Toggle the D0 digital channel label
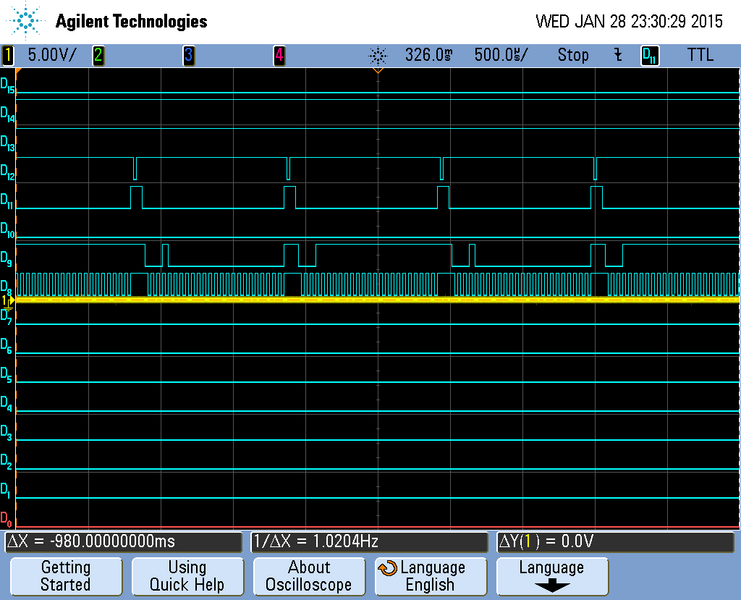The height and width of the screenshot is (600, 741). 8,520
